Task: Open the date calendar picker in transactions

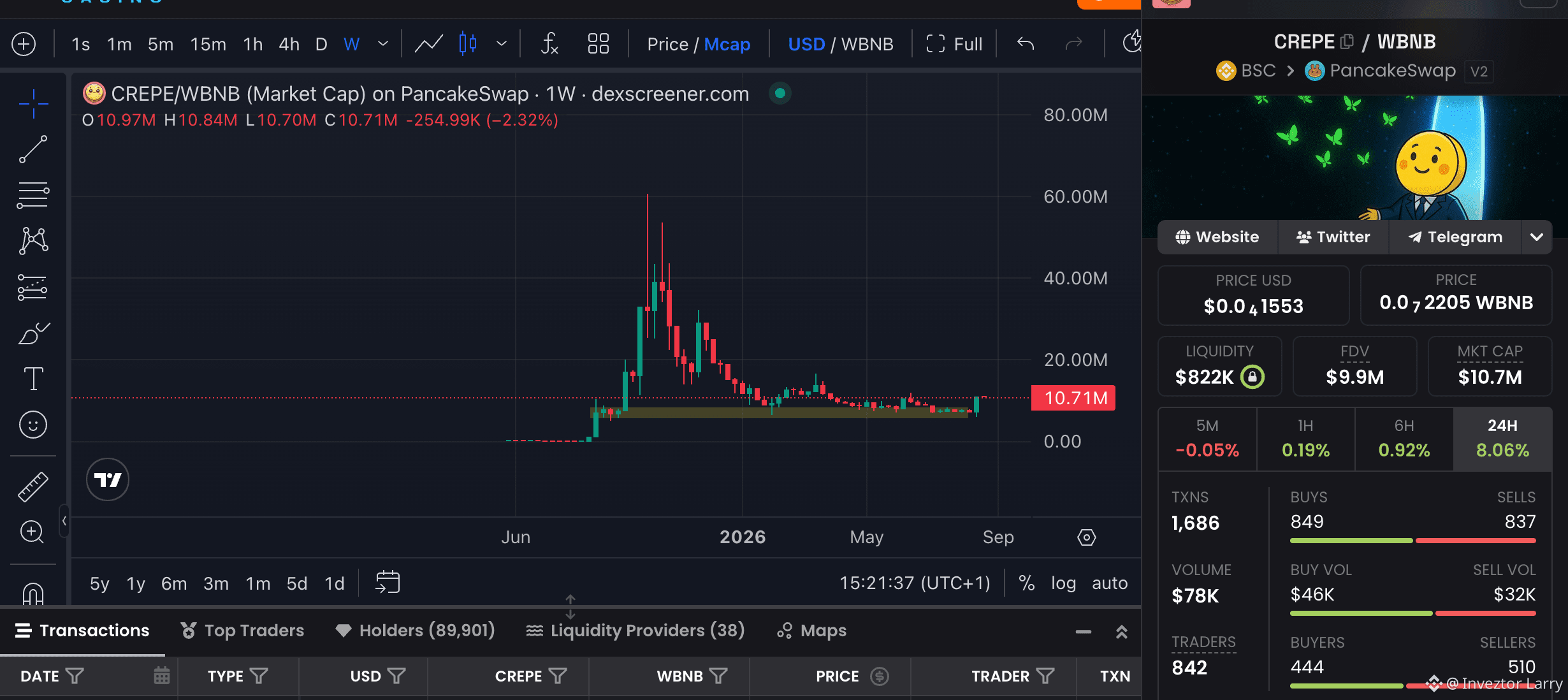Action: (x=162, y=676)
